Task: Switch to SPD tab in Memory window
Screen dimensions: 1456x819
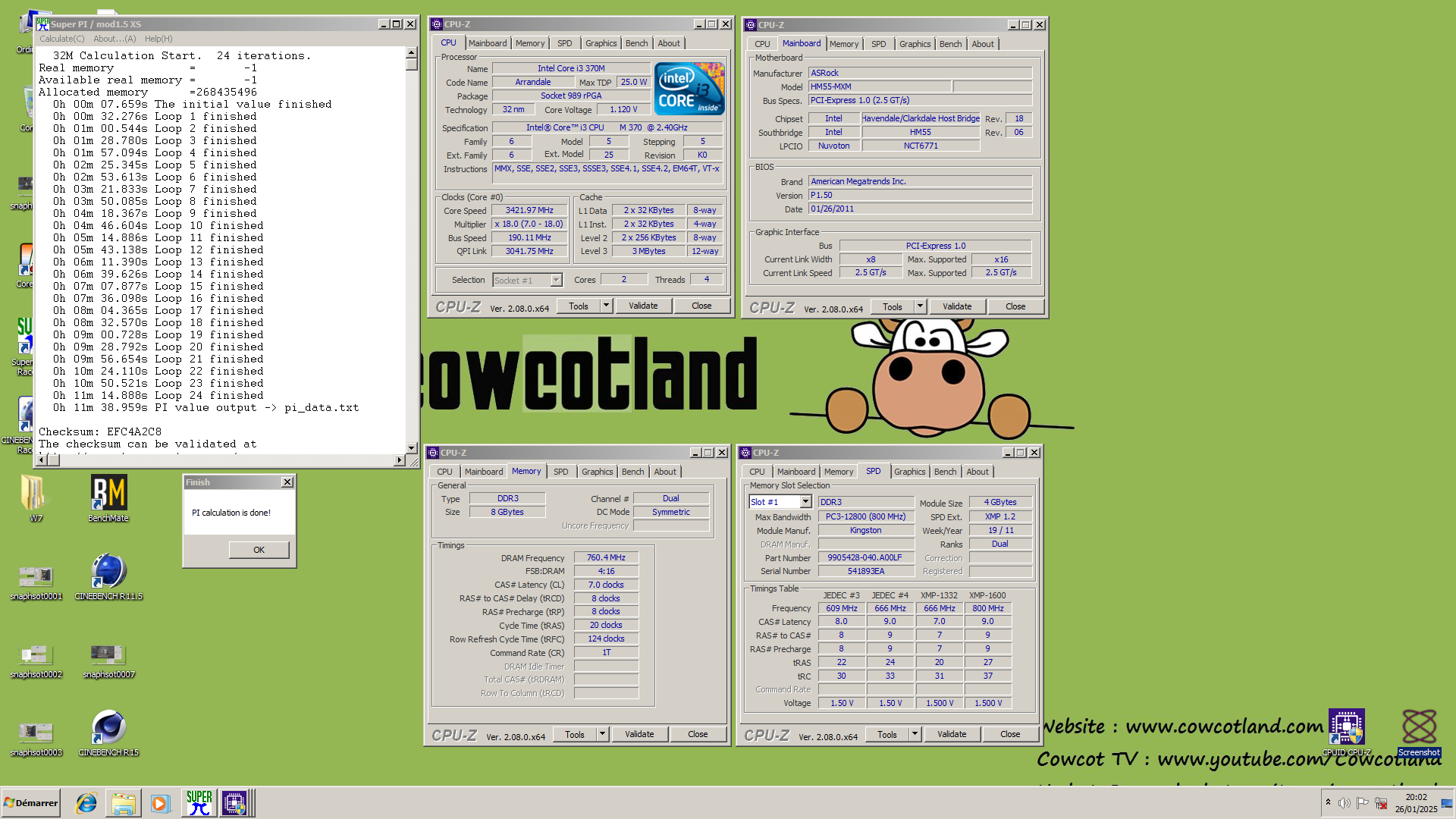Action: [560, 472]
